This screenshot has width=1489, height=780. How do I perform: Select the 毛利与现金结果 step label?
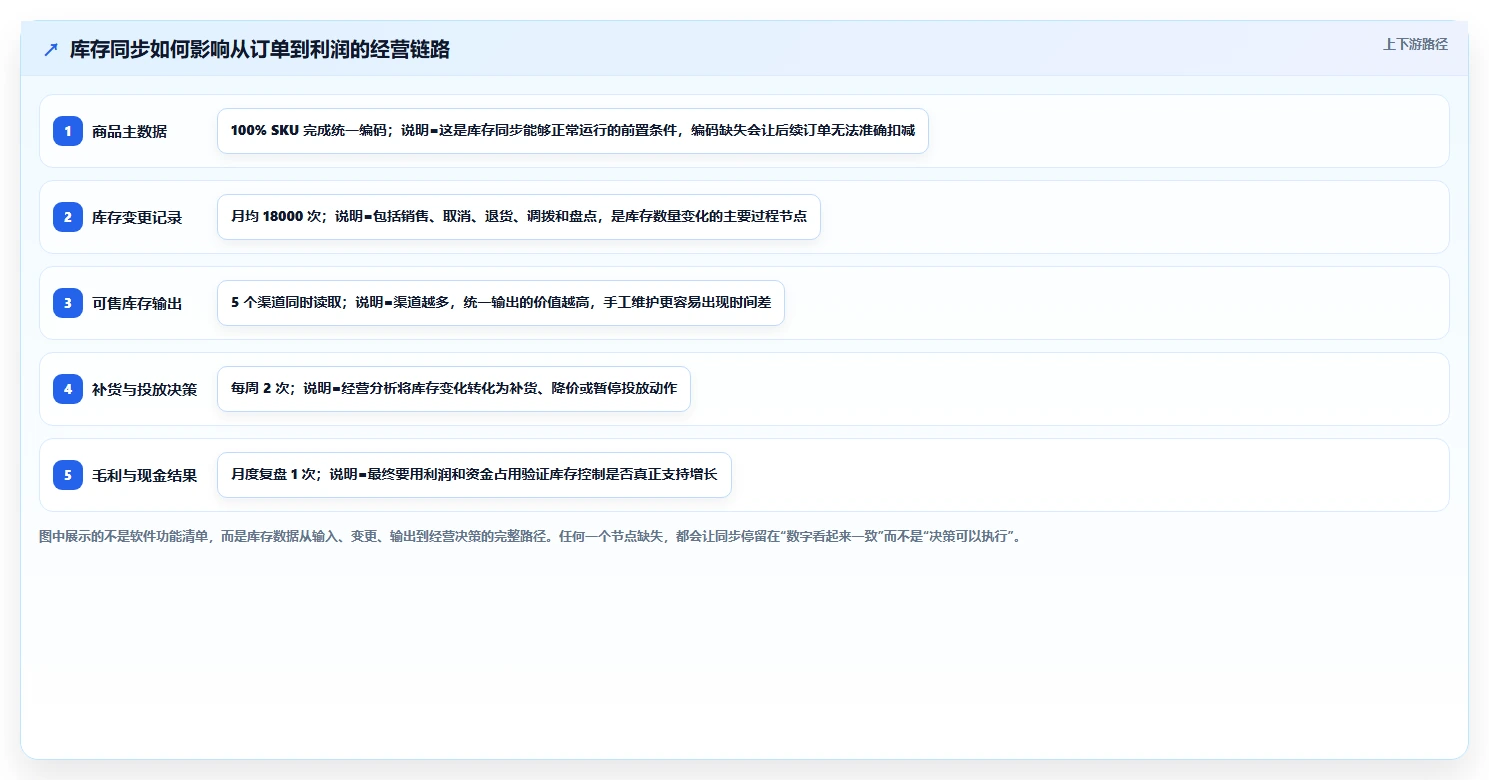click(x=144, y=475)
